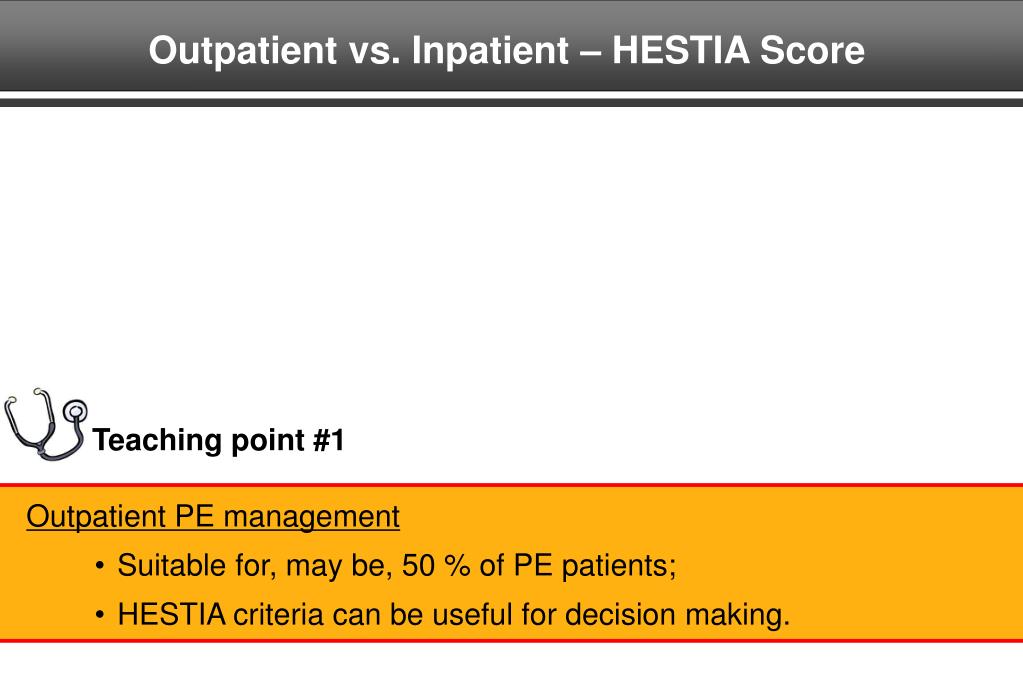This screenshot has width=1023, height=682.
Task: Click the stethoscope's round chest piece
Action: click(76, 411)
